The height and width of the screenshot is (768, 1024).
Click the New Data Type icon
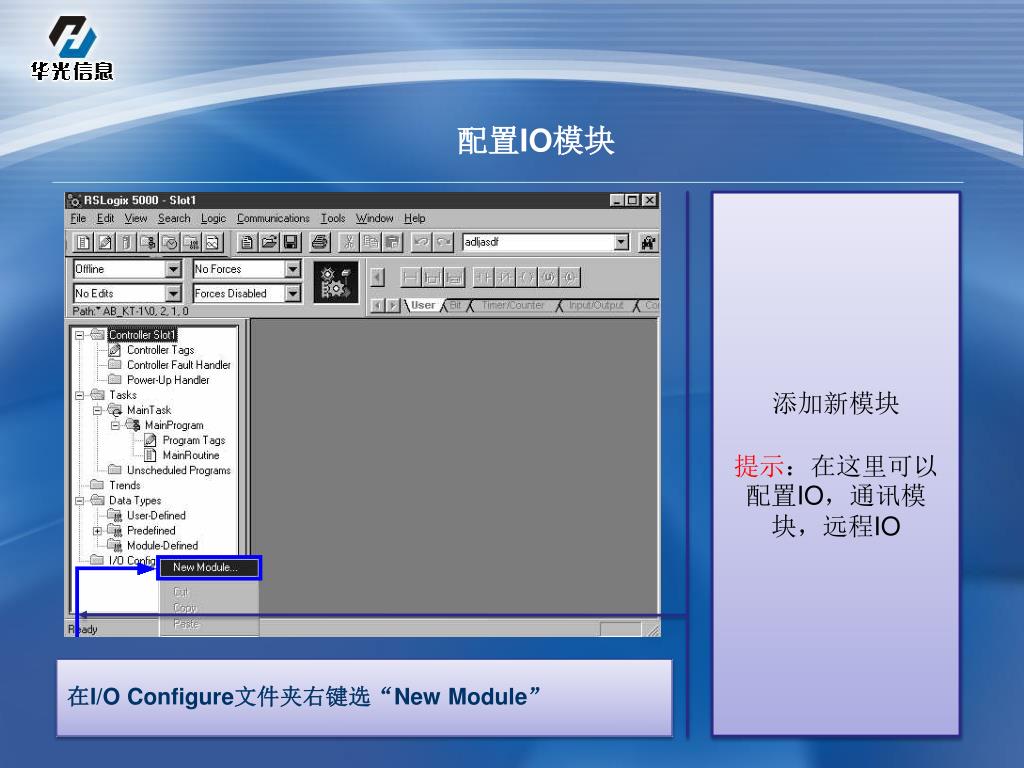coord(191,243)
